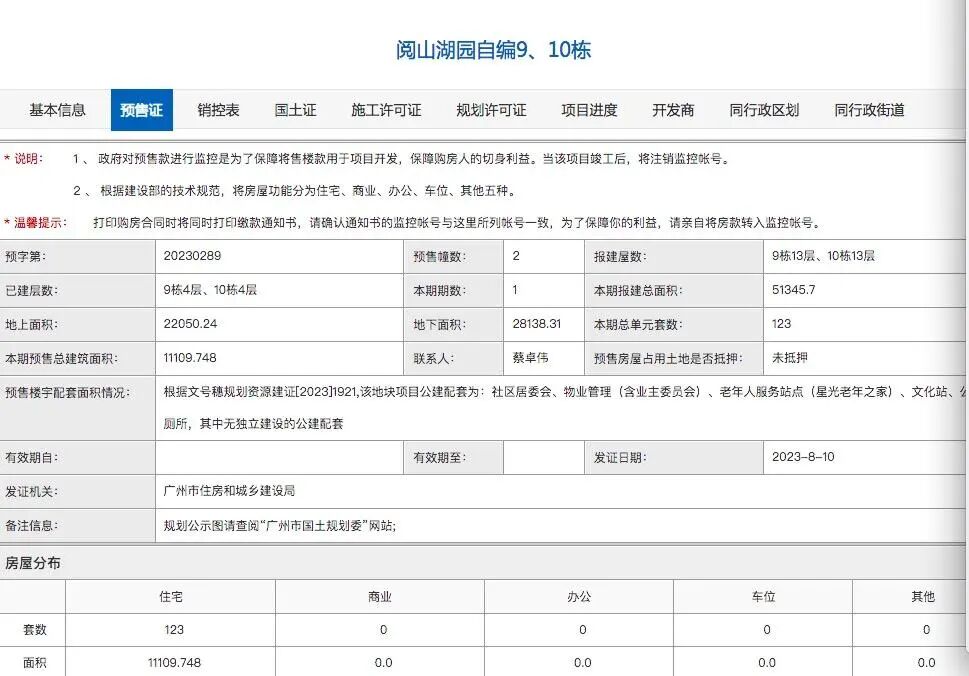Click the page title 阅山湖园自编9、10栋

click(493, 51)
